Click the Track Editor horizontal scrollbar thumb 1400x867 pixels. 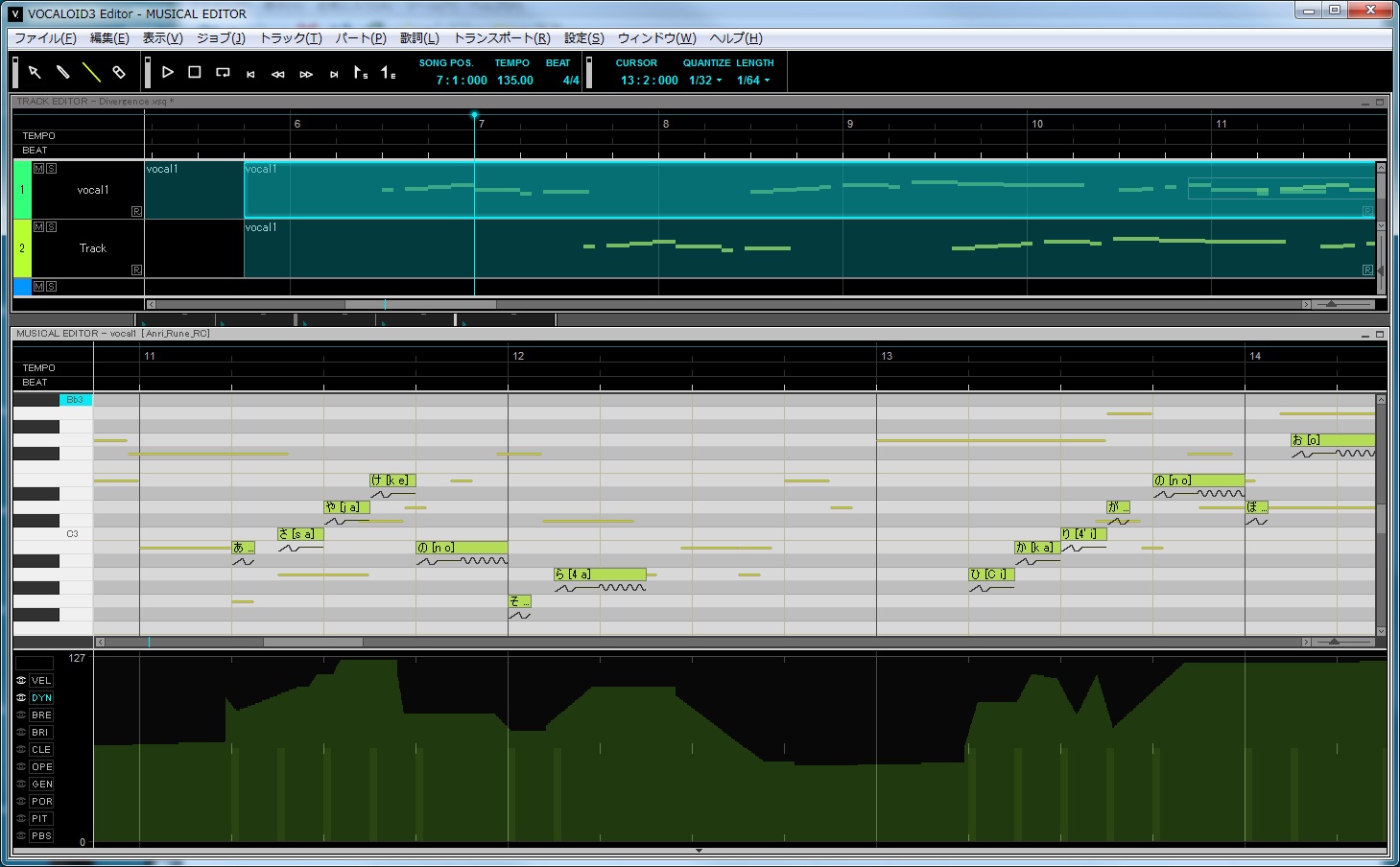pyautogui.click(x=420, y=304)
